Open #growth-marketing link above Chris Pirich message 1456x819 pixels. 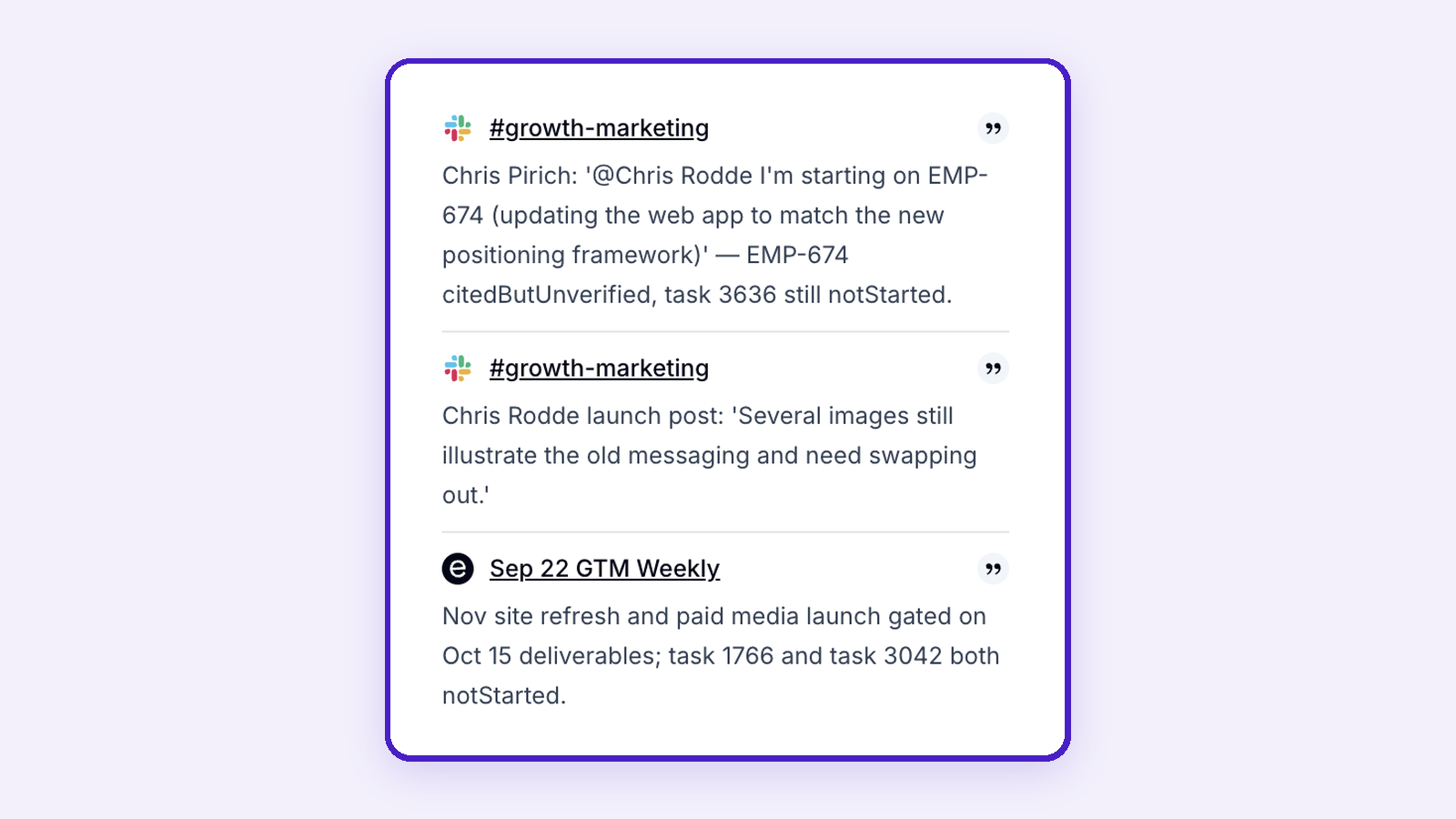599,128
